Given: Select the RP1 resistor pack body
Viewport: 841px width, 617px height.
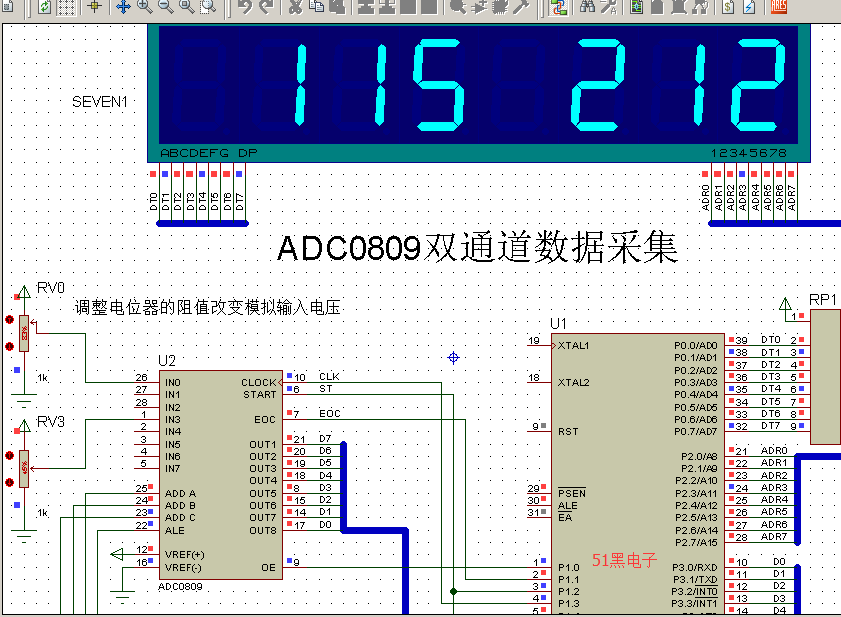Looking at the screenshot, I should (825, 377).
